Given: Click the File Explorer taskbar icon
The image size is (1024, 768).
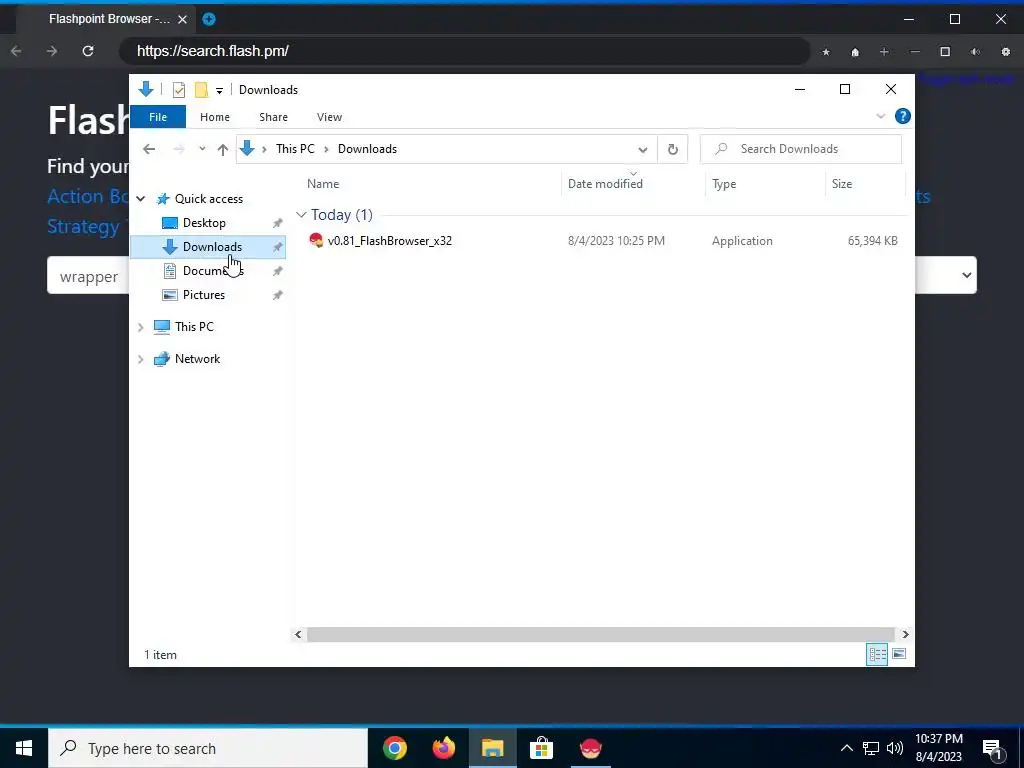Looking at the screenshot, I should click(x=492, y=748).
